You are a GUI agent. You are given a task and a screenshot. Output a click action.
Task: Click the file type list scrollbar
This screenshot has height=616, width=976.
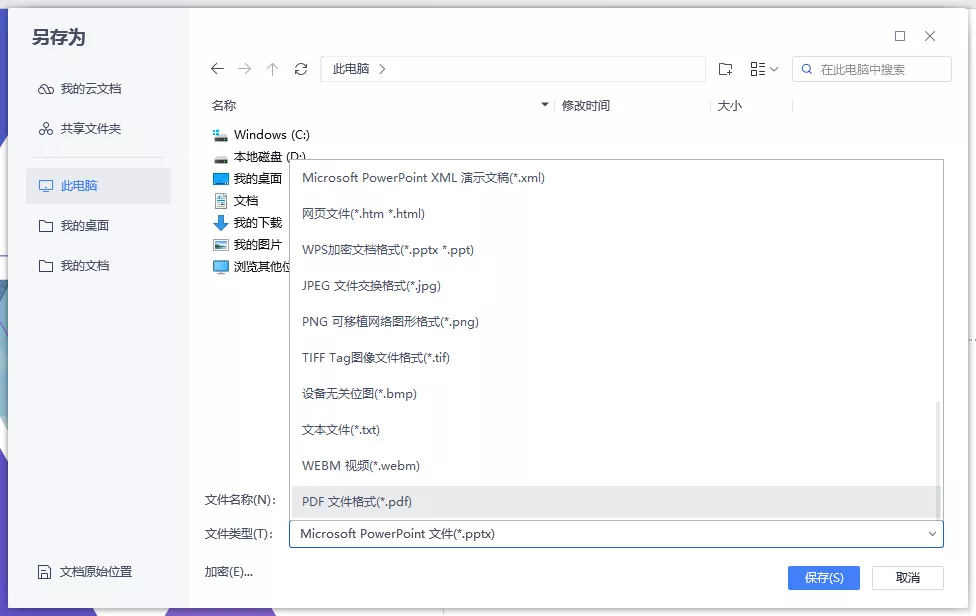937,459
